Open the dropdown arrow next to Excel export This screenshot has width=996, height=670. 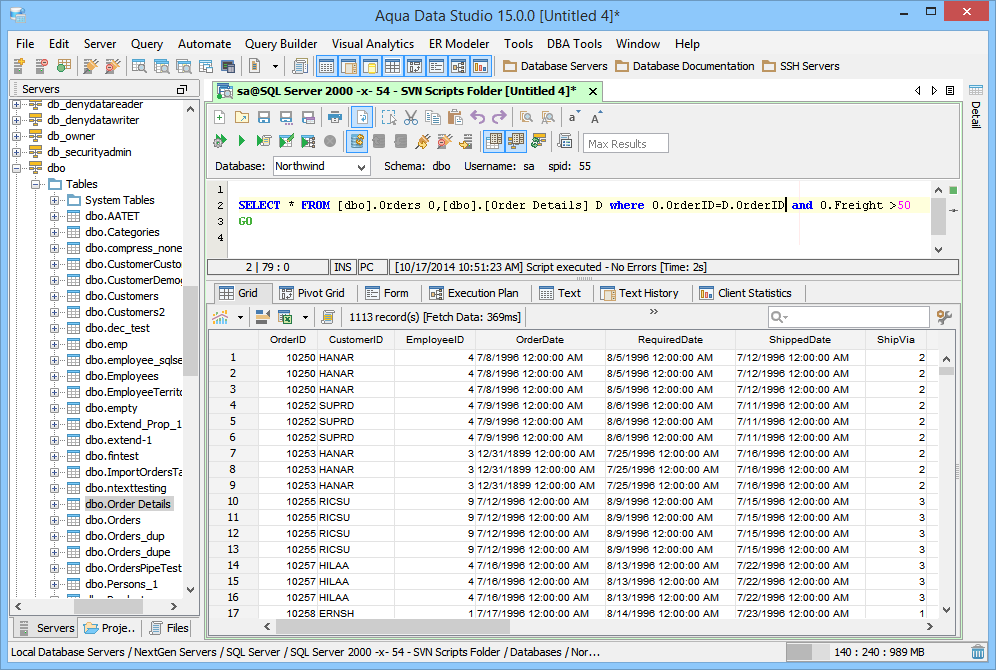[x=305, y=317]
